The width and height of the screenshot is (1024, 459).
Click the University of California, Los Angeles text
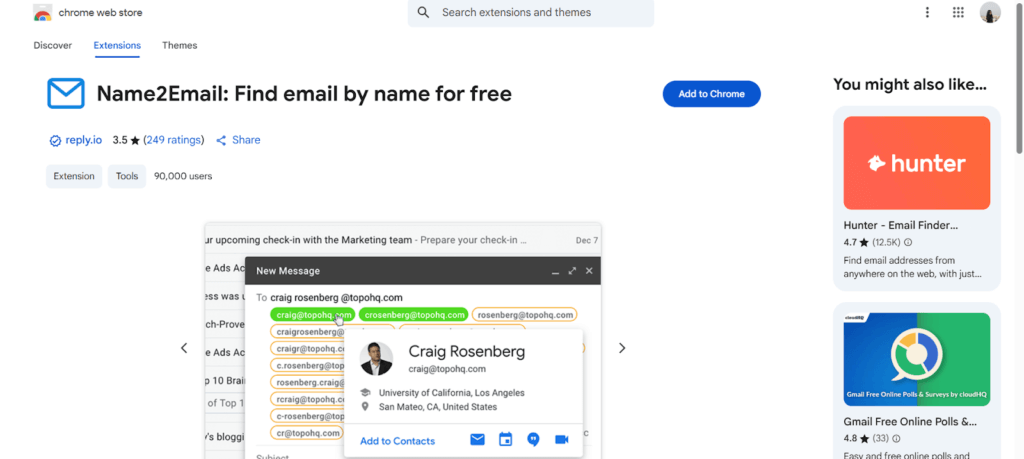point(451,393)
